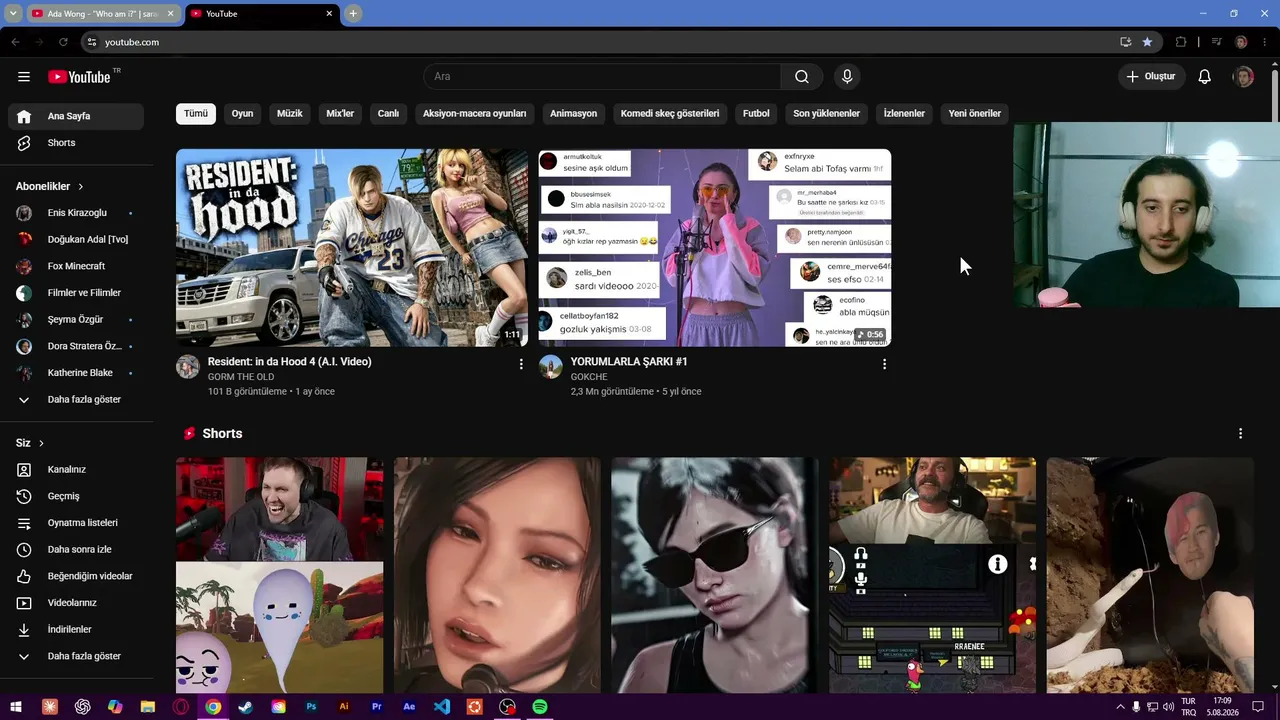
Task: Click the Oluştur create button
Action: [1151, 77]
